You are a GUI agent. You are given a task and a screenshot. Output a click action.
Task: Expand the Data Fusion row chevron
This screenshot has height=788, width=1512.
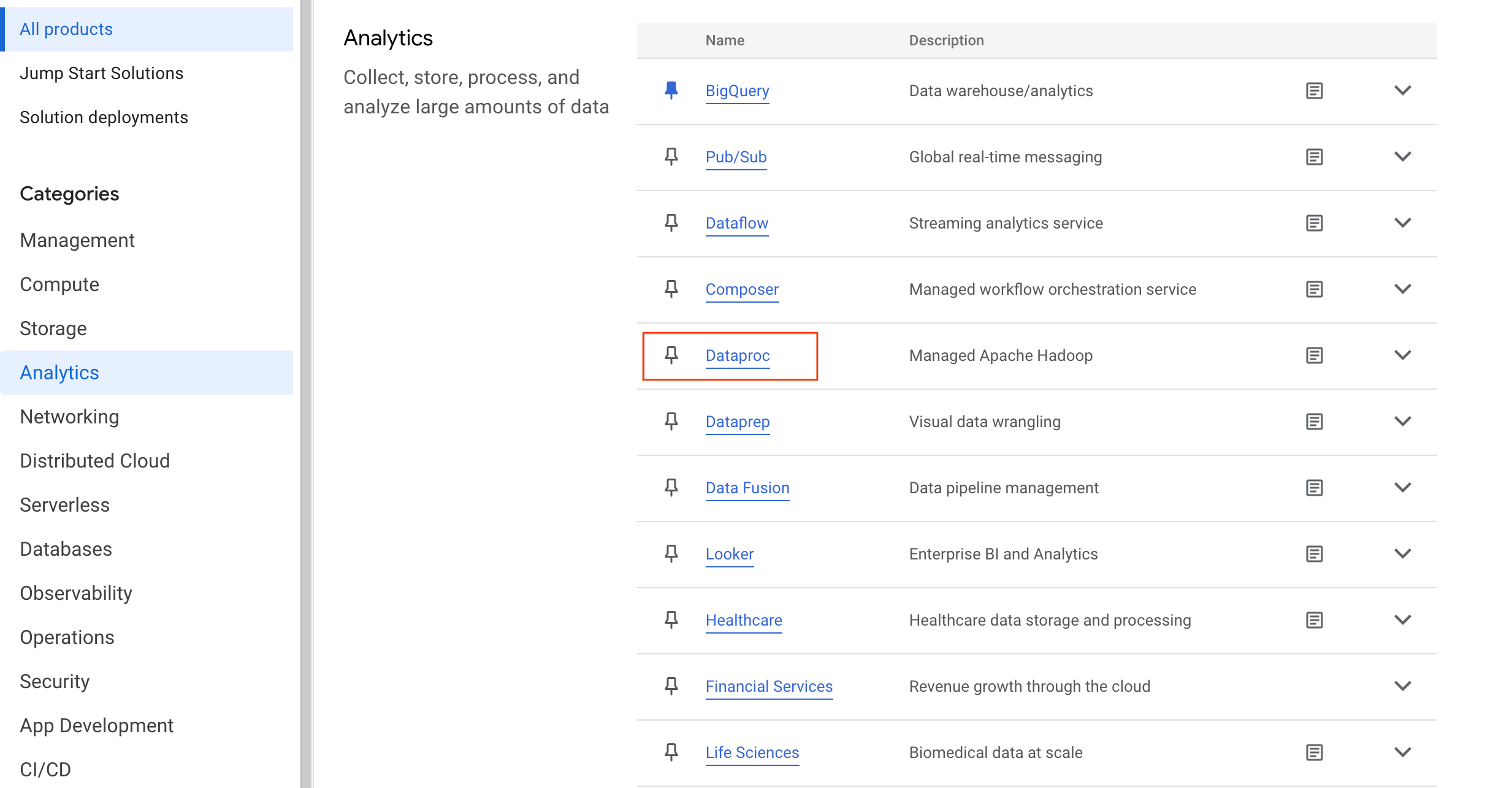(x=1403, y=488)
